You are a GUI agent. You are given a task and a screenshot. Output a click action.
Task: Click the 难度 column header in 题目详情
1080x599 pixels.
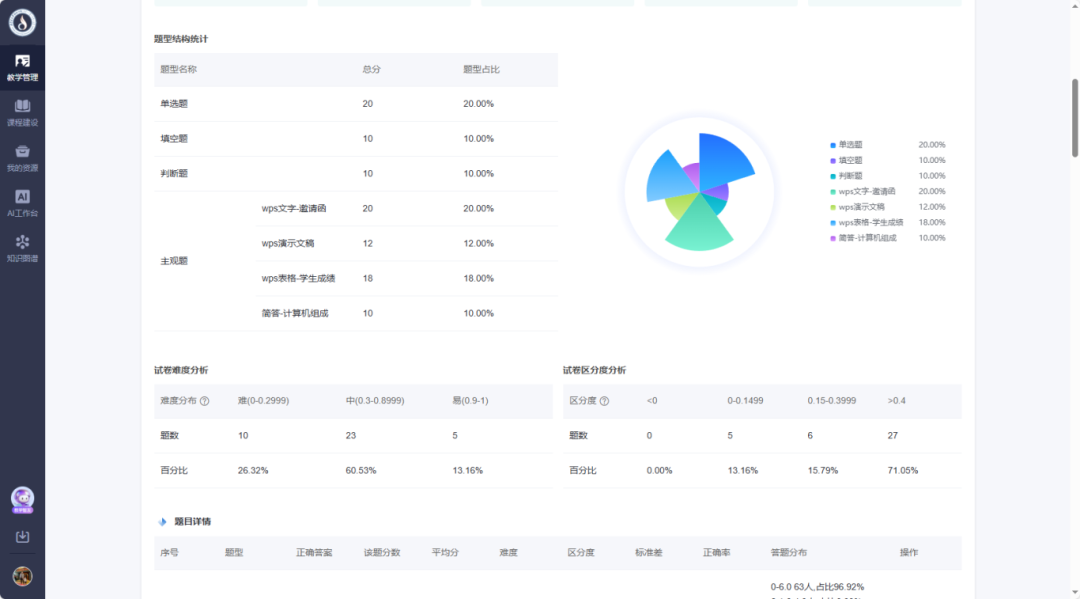[508, 552]
